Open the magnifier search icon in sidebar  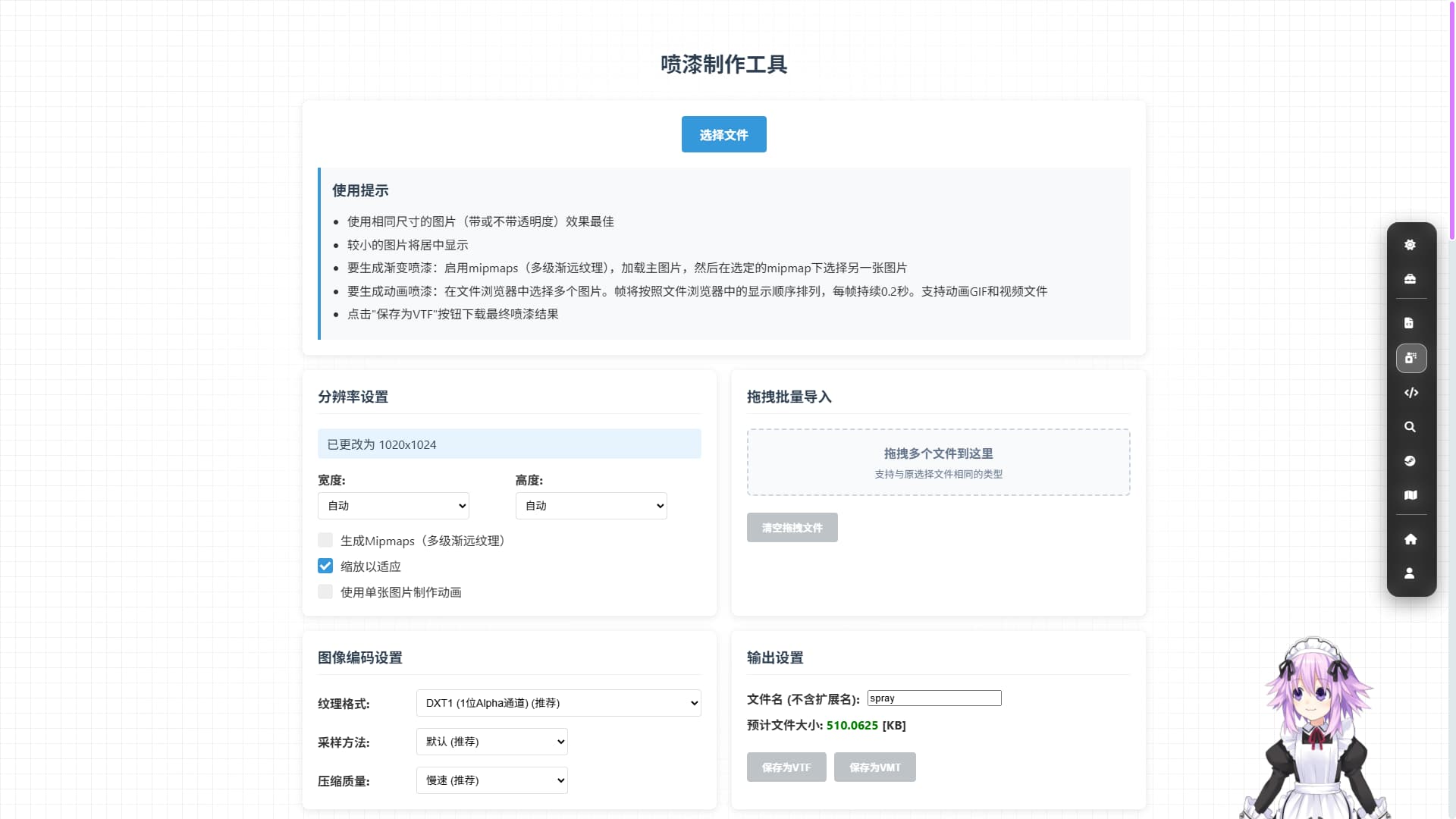pos(1410,427)
